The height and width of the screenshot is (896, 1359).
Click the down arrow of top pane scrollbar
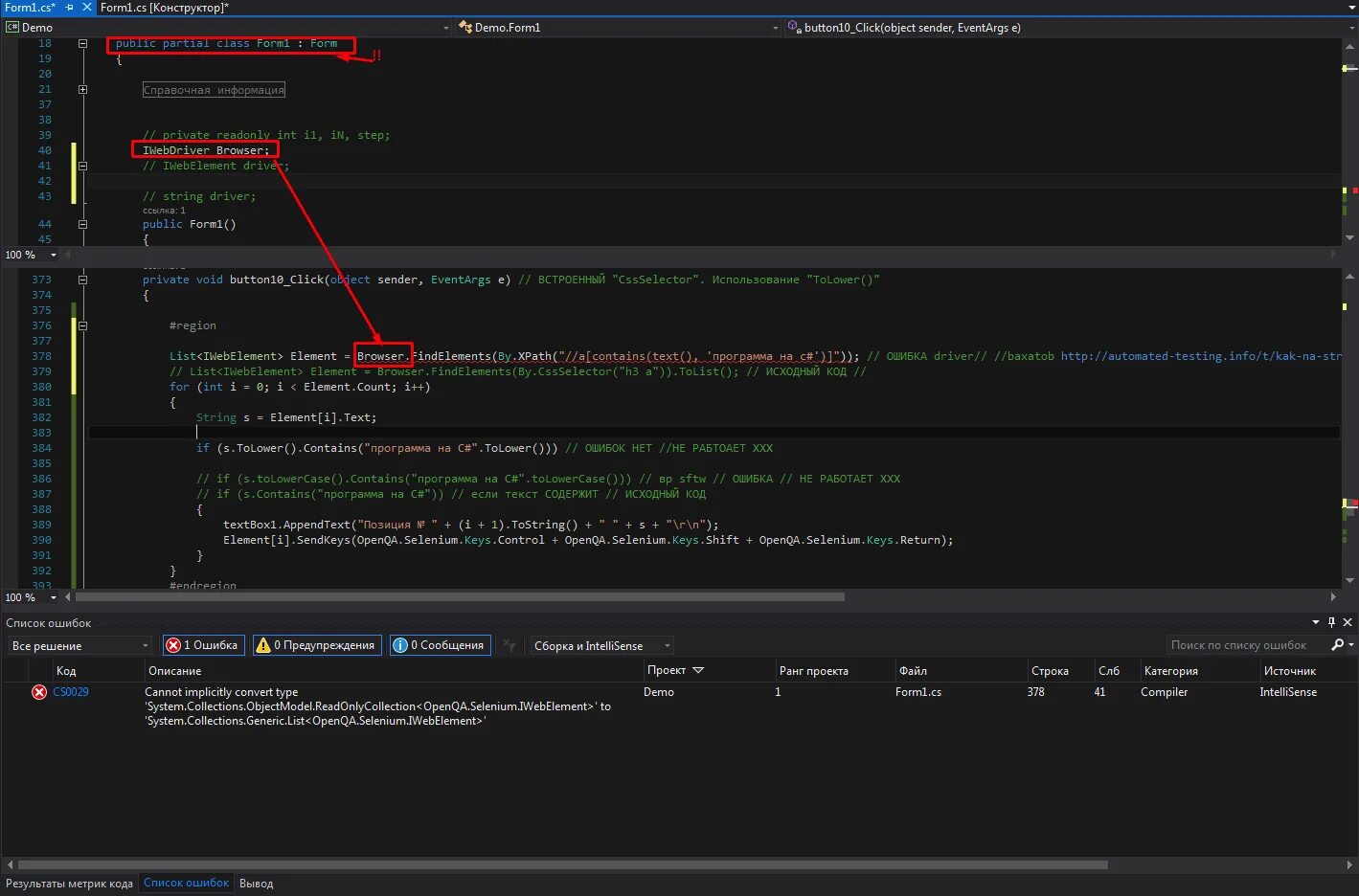[x=1349, y=237]
